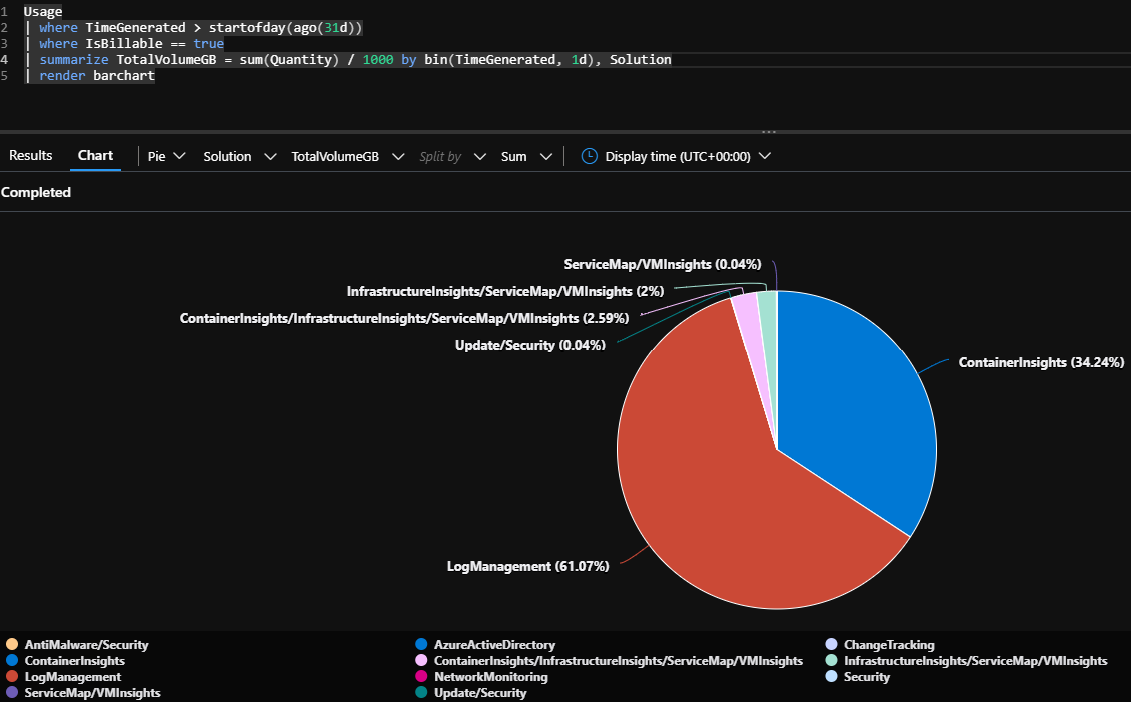This screenshot has width=1131, height=702.
Task: Click the NetworkMonitoring legend dot icon
Action: (x=422, y=676)
